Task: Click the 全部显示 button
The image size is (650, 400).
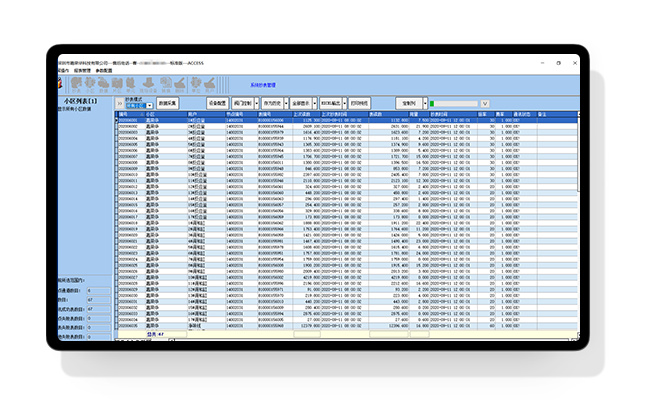Action: click(x=301, y=103)
